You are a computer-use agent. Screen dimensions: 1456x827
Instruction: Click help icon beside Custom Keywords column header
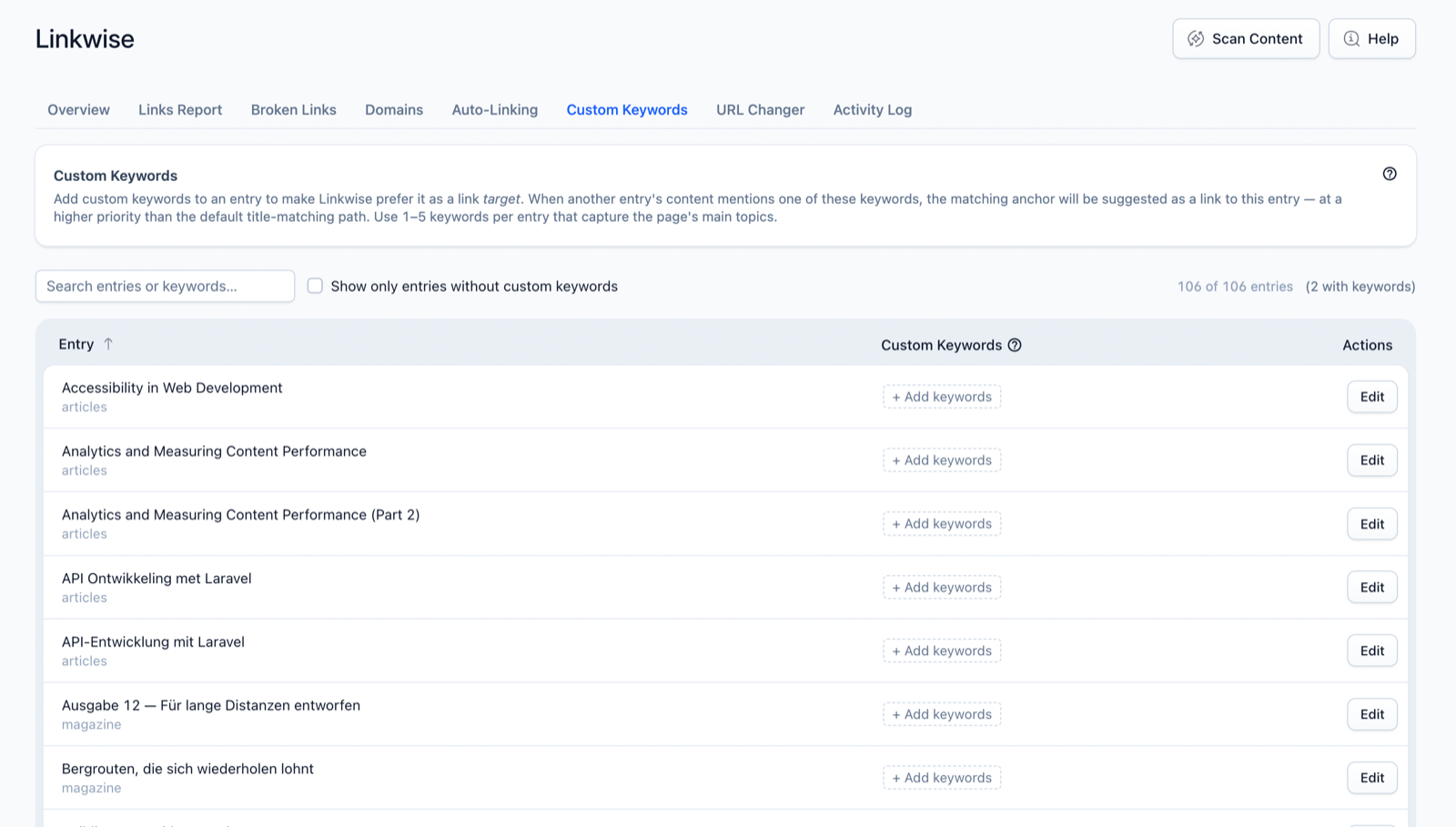(1015, 345)
